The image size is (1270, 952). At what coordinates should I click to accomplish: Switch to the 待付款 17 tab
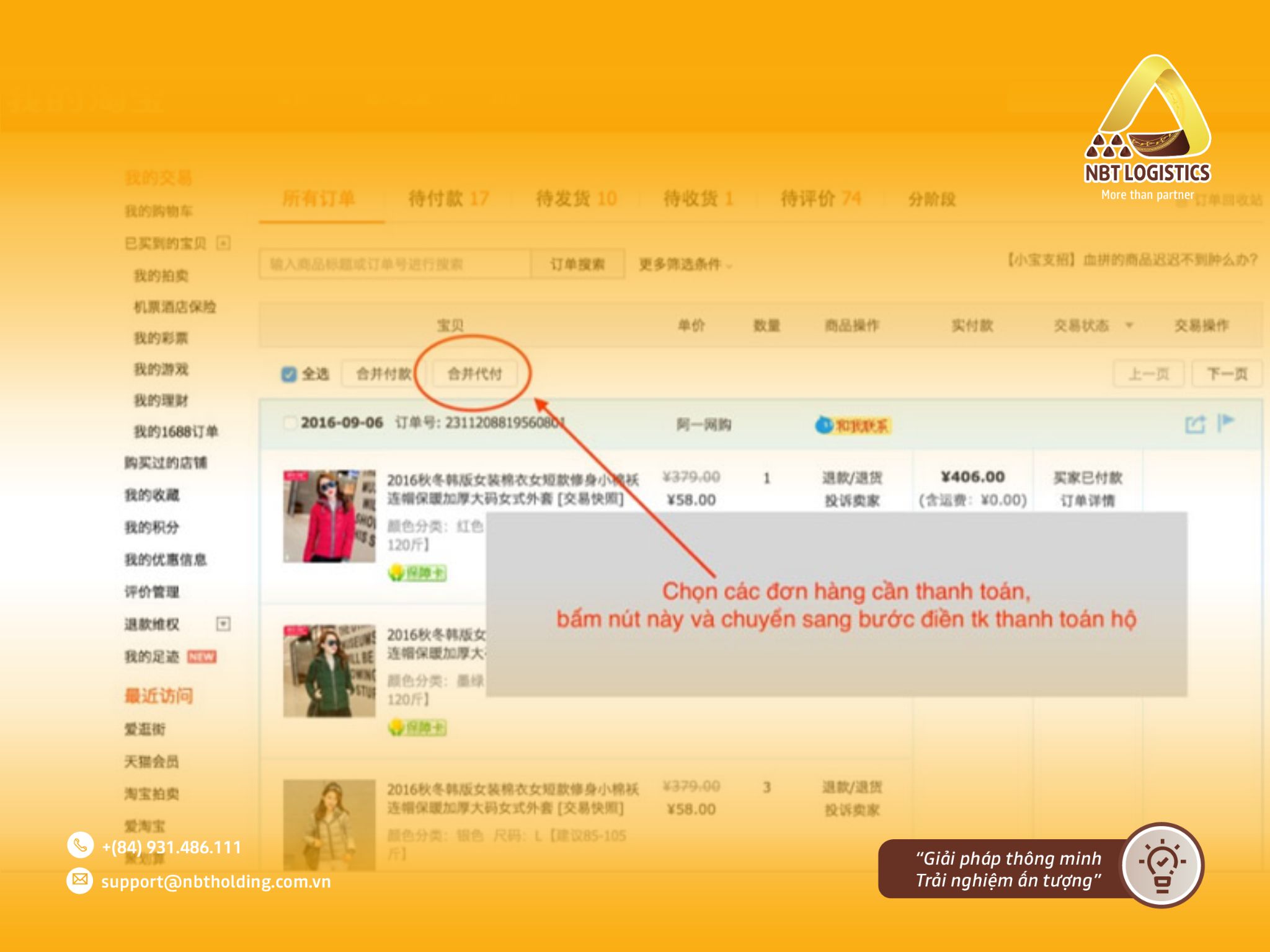click(448, 199)
